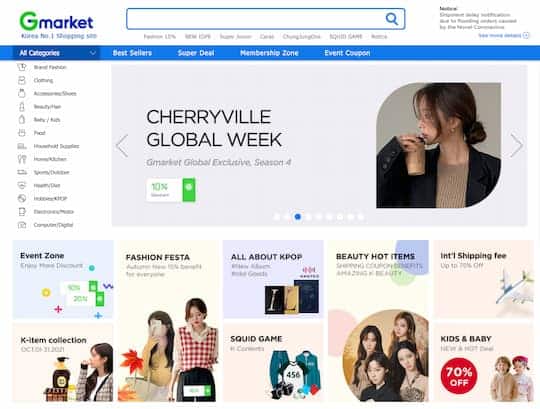This screenshot has width=540, height=409.
Task: Click the Gmarket logo
Action: [x=56, y=21]
